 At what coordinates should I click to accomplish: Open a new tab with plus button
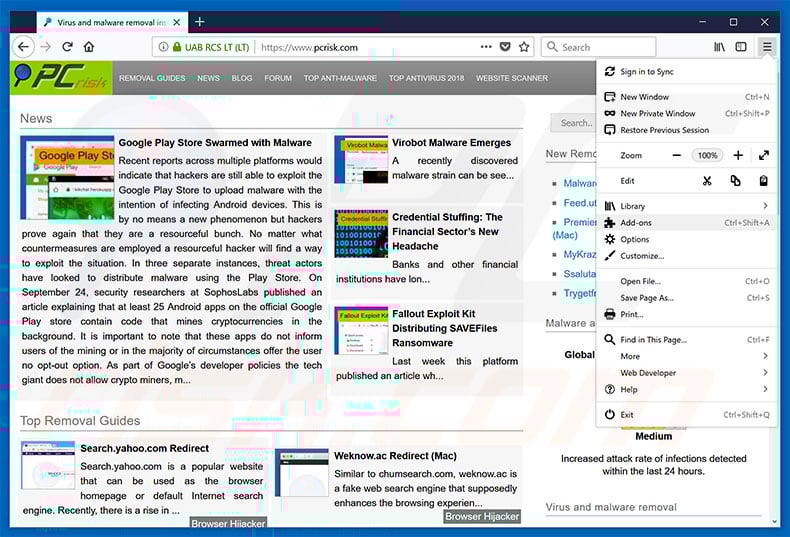click(x=200, y=22)
